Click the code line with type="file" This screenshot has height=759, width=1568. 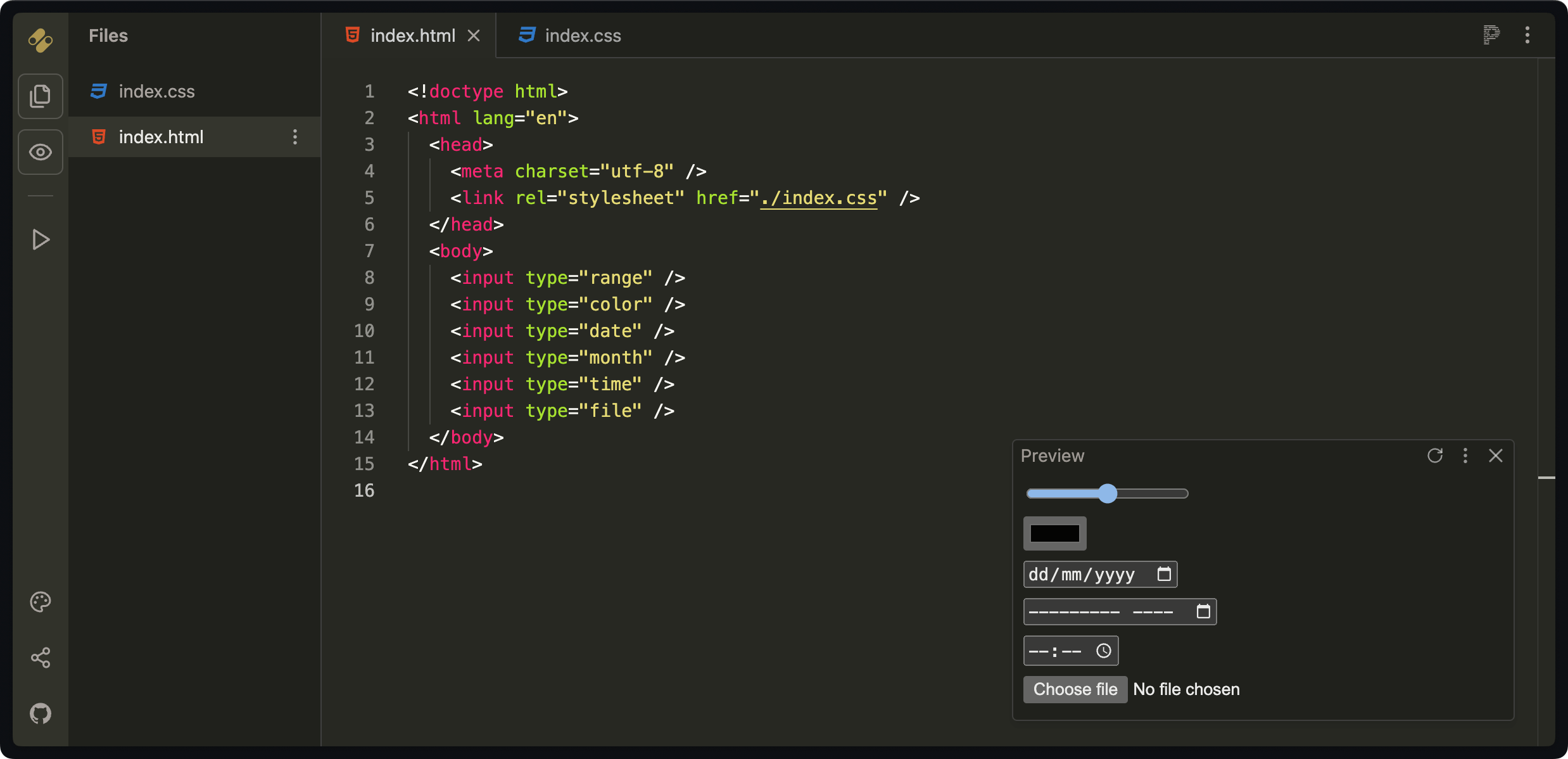click(562, 411)
